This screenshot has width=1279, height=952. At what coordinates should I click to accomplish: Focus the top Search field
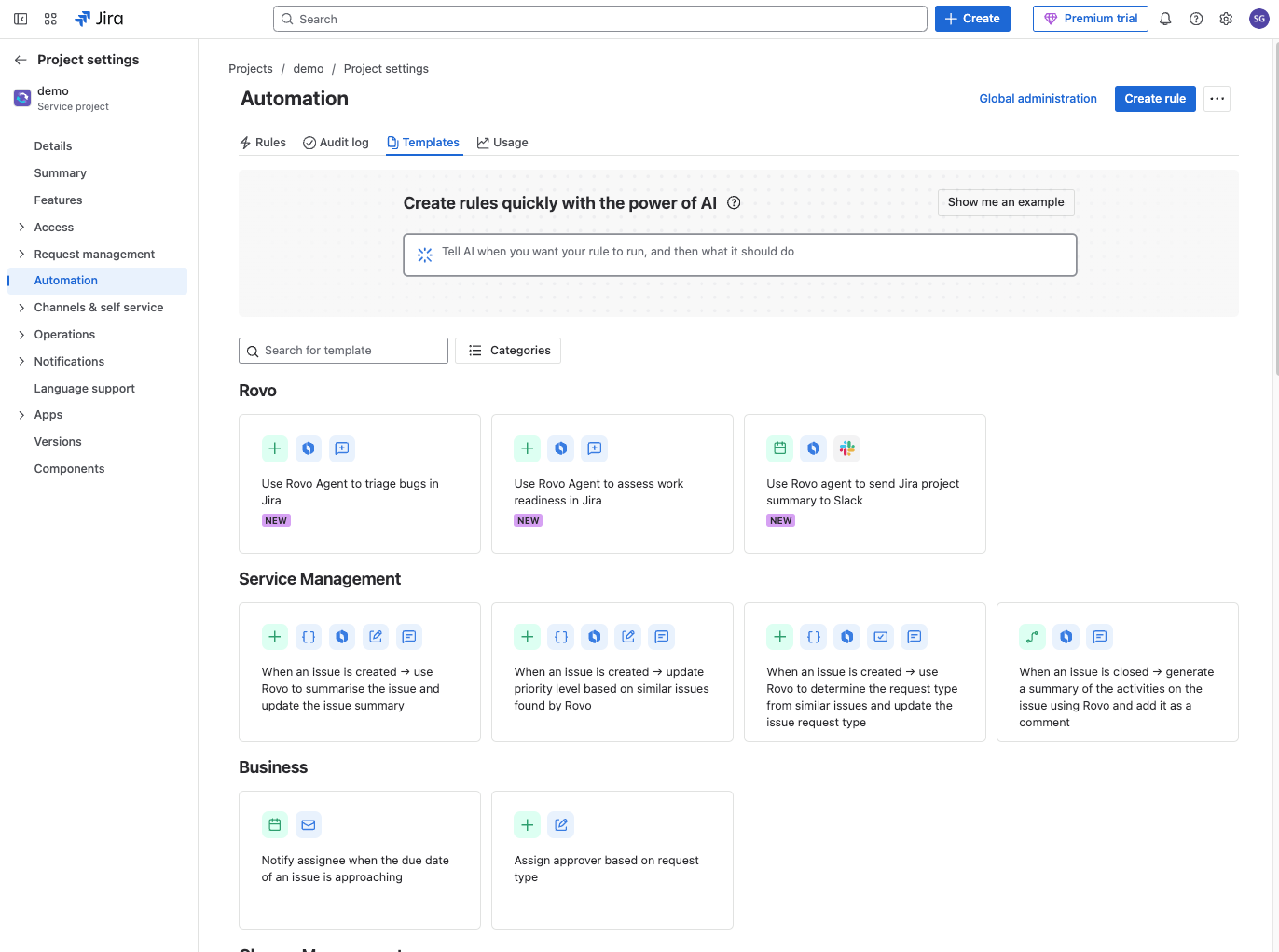600,19
